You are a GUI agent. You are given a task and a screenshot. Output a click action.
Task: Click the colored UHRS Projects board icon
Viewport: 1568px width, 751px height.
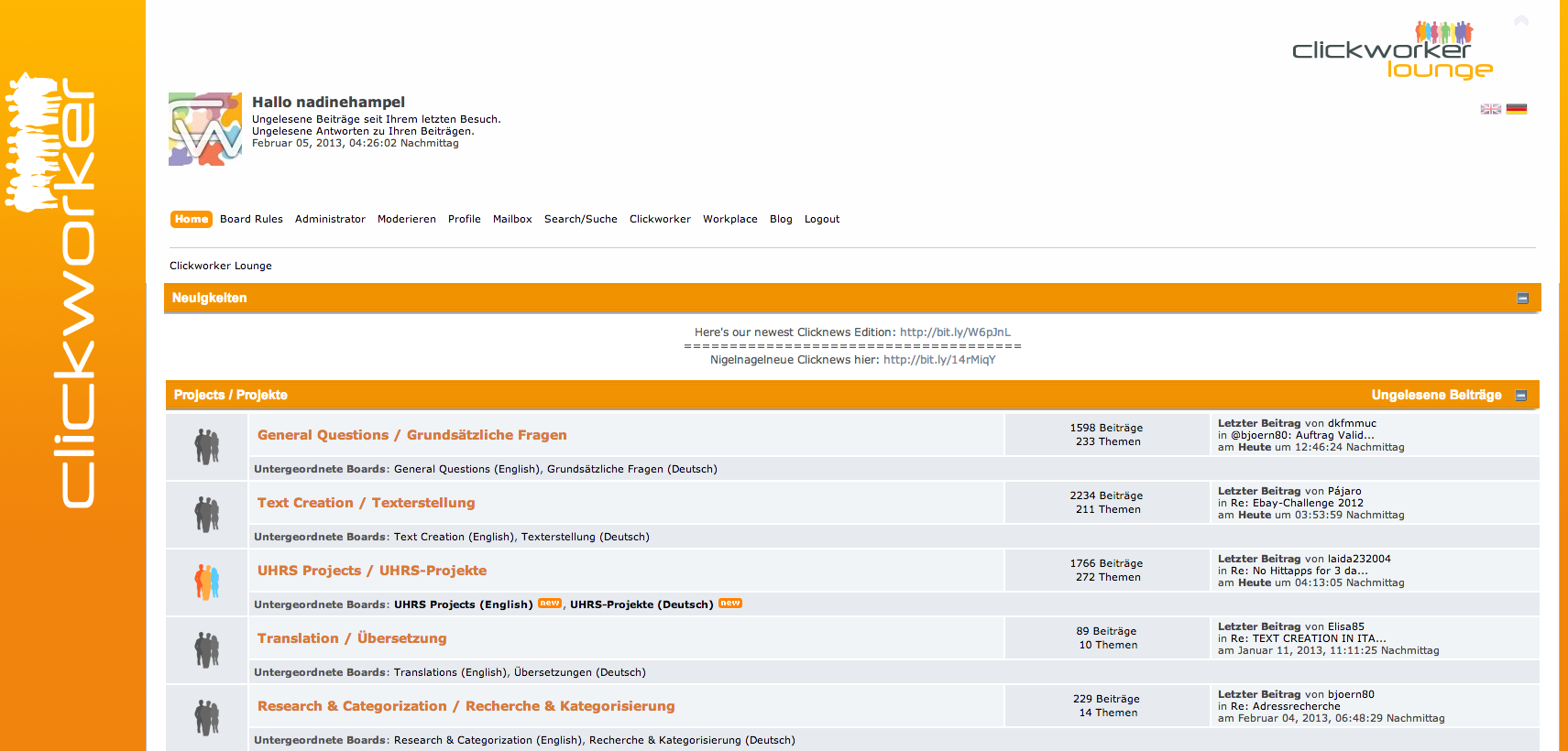(x=207, y=582)
